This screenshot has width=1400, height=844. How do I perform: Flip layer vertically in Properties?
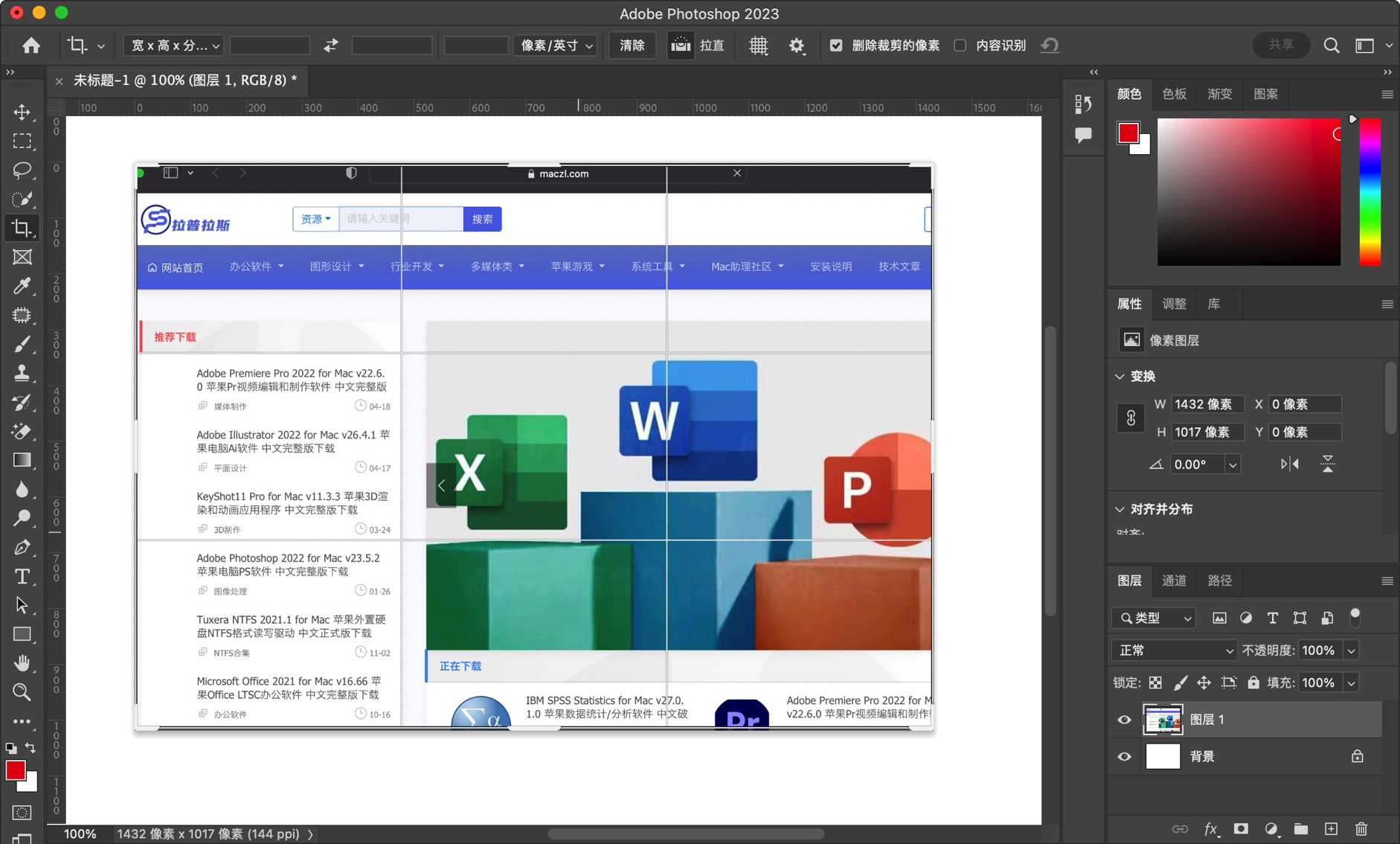click(x=1328, y=464)
